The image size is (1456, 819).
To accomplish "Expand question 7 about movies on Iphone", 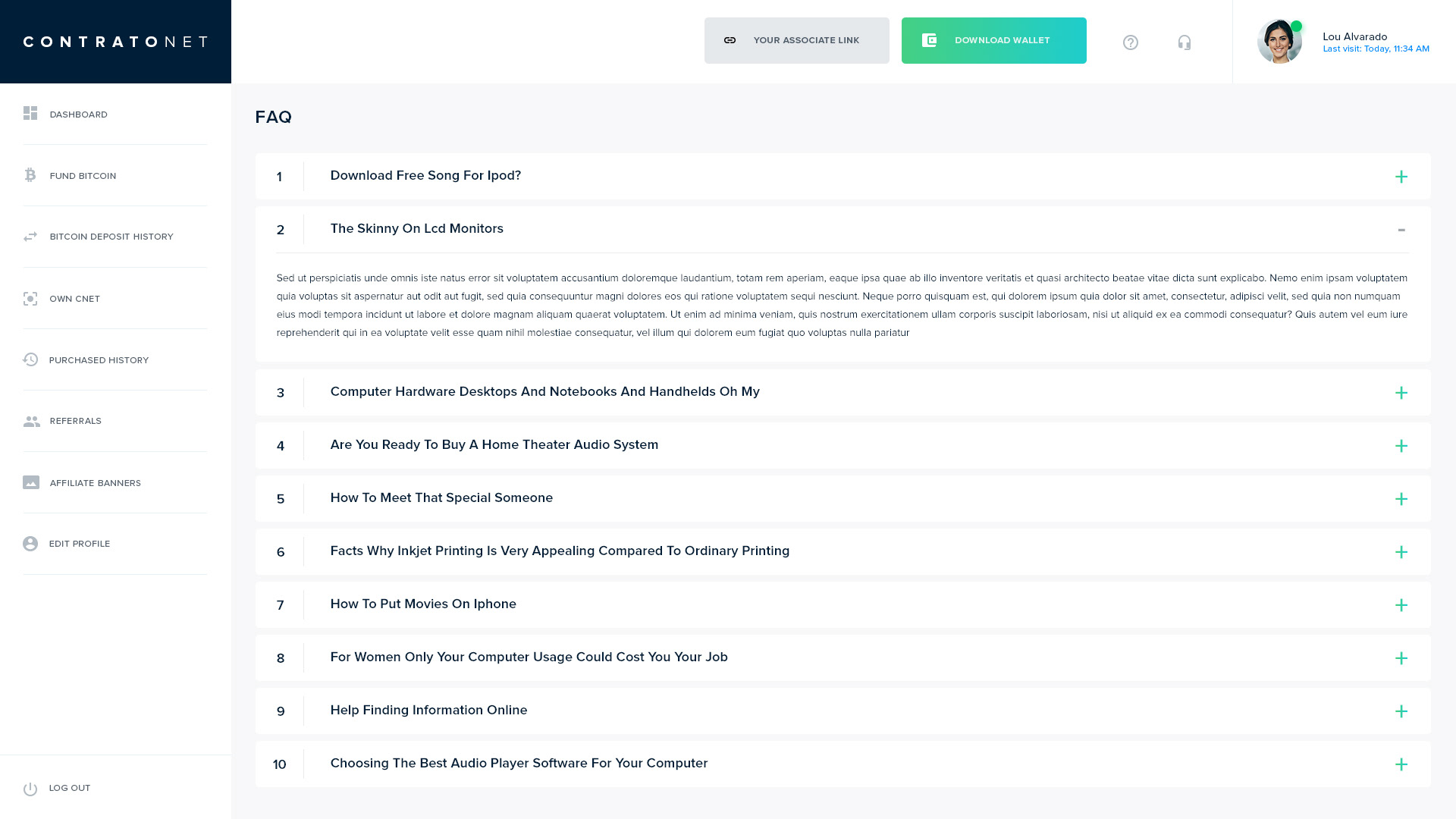I will tap(1401, 605).
